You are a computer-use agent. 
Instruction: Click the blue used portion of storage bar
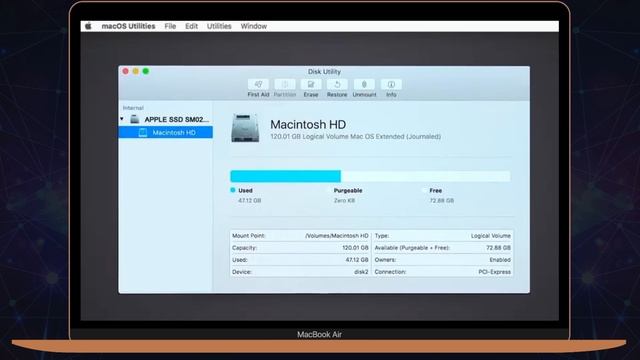pos(286,176)
